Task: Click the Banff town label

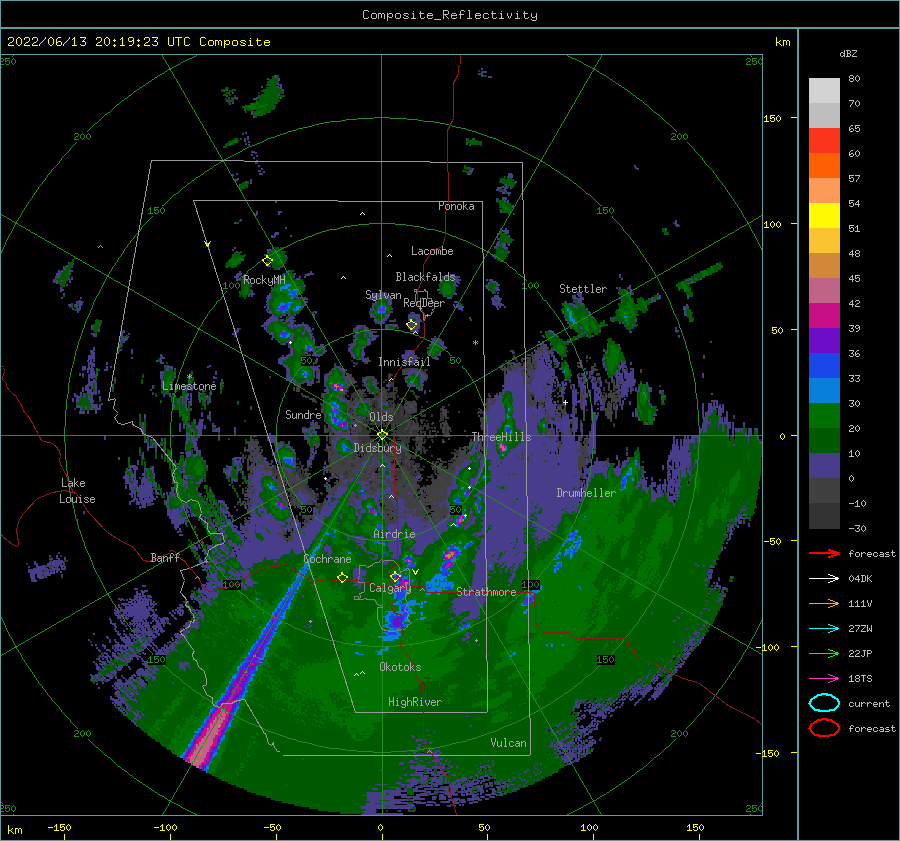Action: [x=165, y=557]
